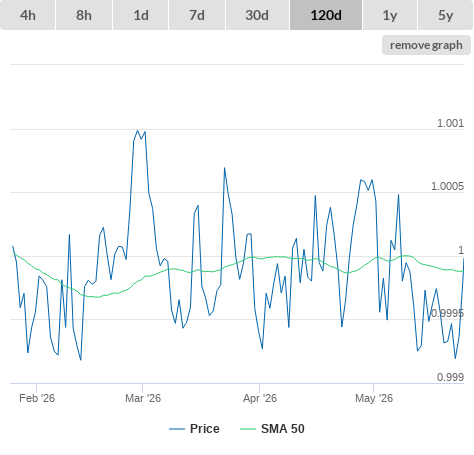Switch to the 5y range
The image size is (474, 455).
coord(445,15)
